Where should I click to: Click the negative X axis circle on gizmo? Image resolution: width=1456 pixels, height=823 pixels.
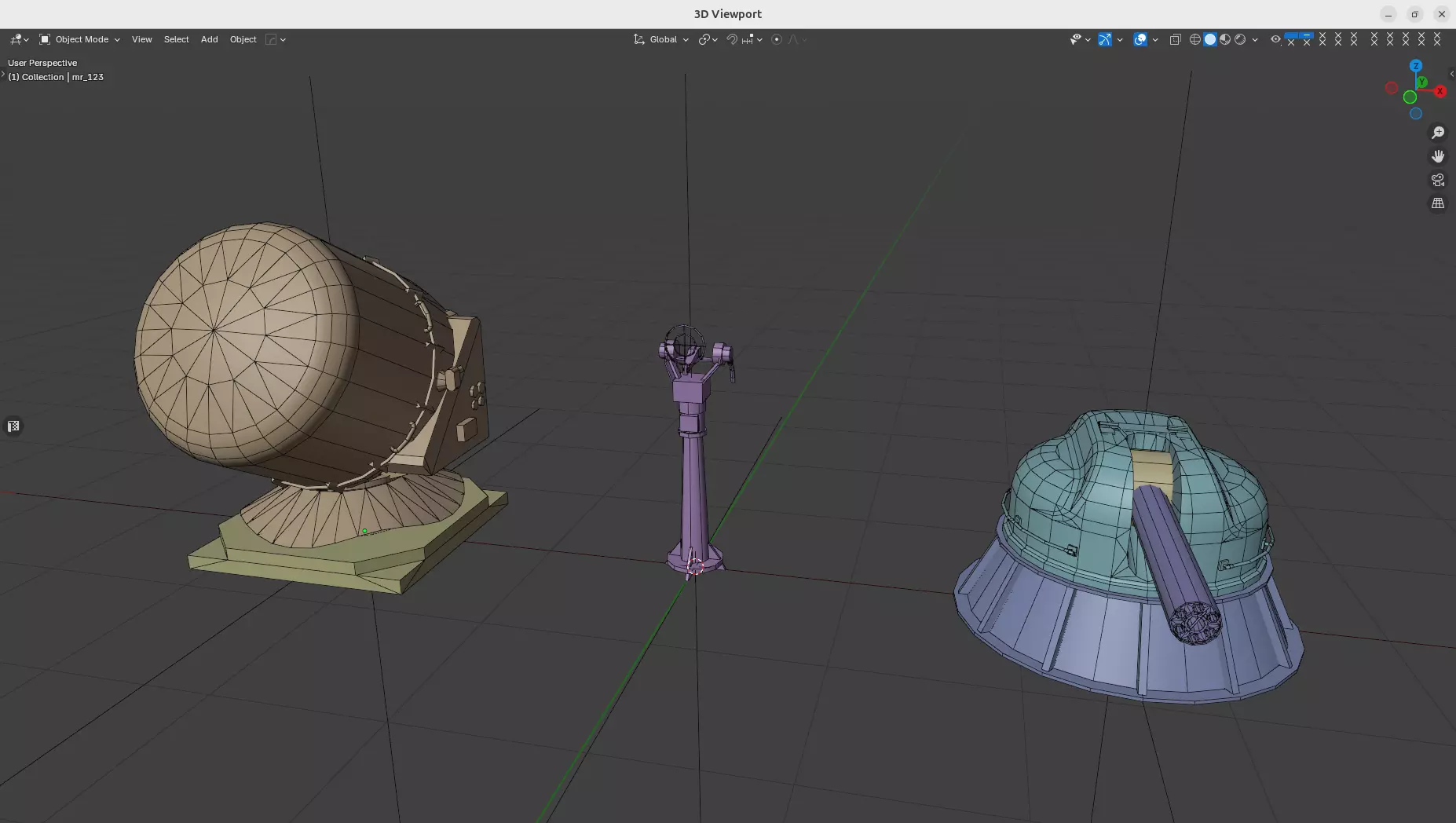(1392, 88)
